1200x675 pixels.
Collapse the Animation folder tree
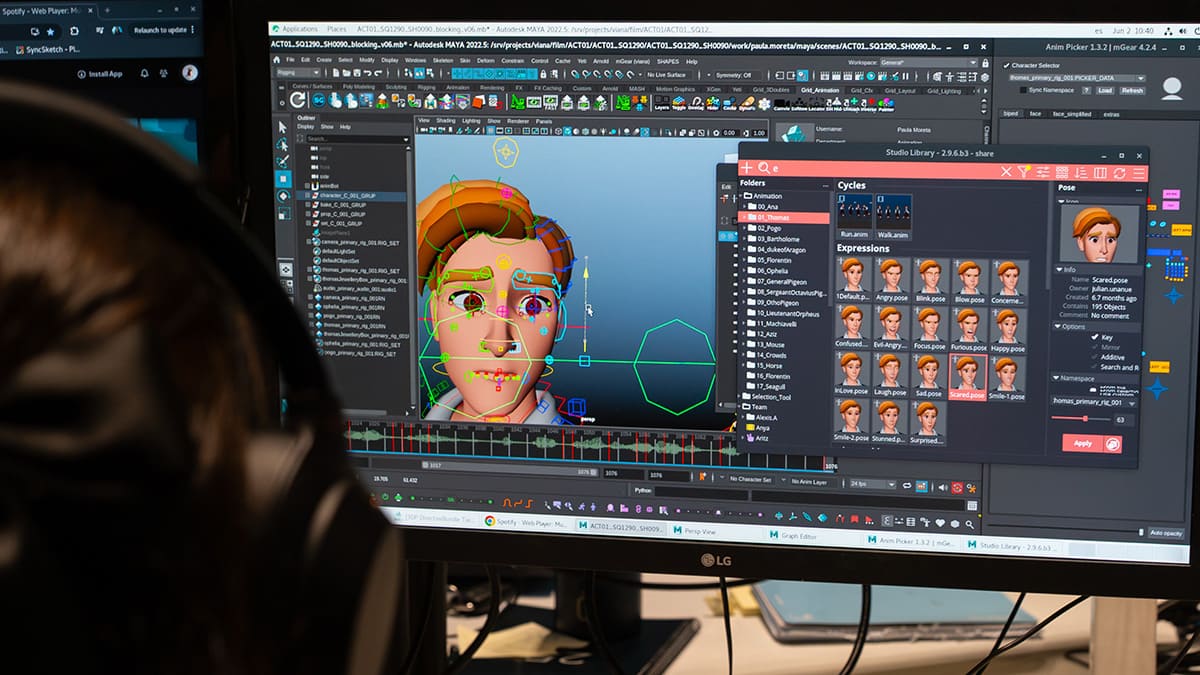742,196
